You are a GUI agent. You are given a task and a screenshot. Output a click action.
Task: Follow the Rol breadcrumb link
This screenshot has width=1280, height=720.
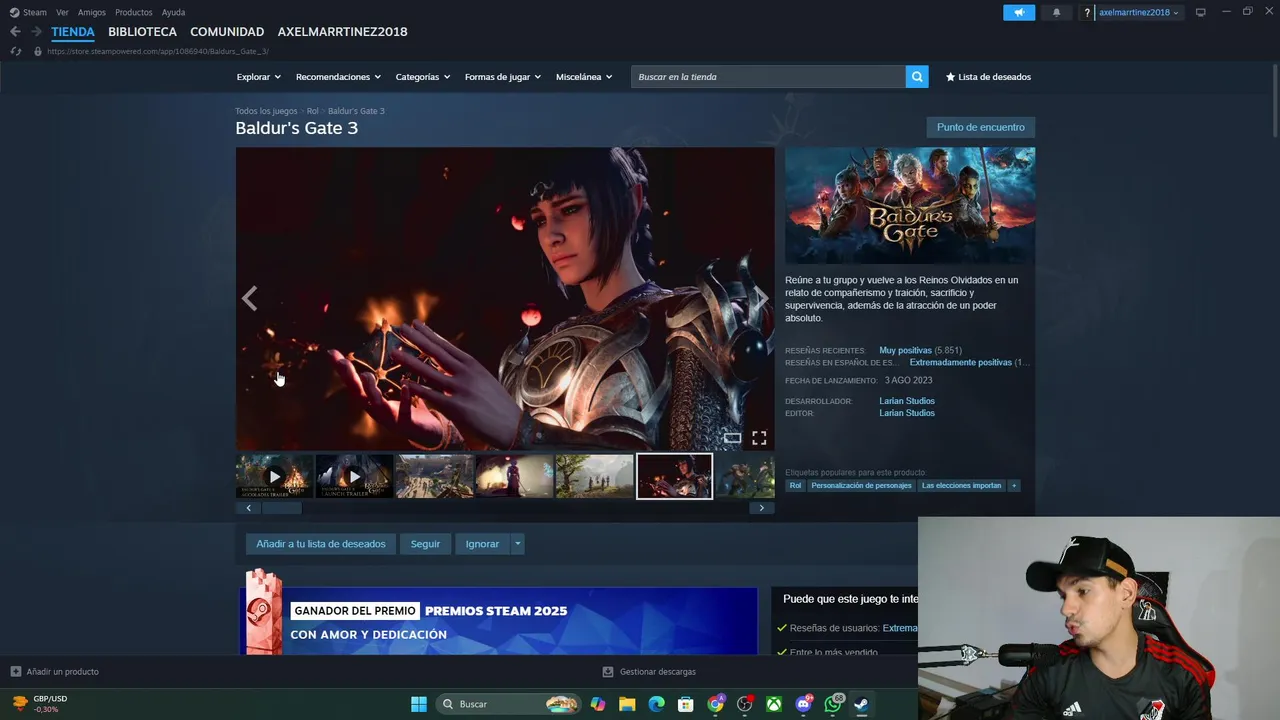click(x=313, y=111)
